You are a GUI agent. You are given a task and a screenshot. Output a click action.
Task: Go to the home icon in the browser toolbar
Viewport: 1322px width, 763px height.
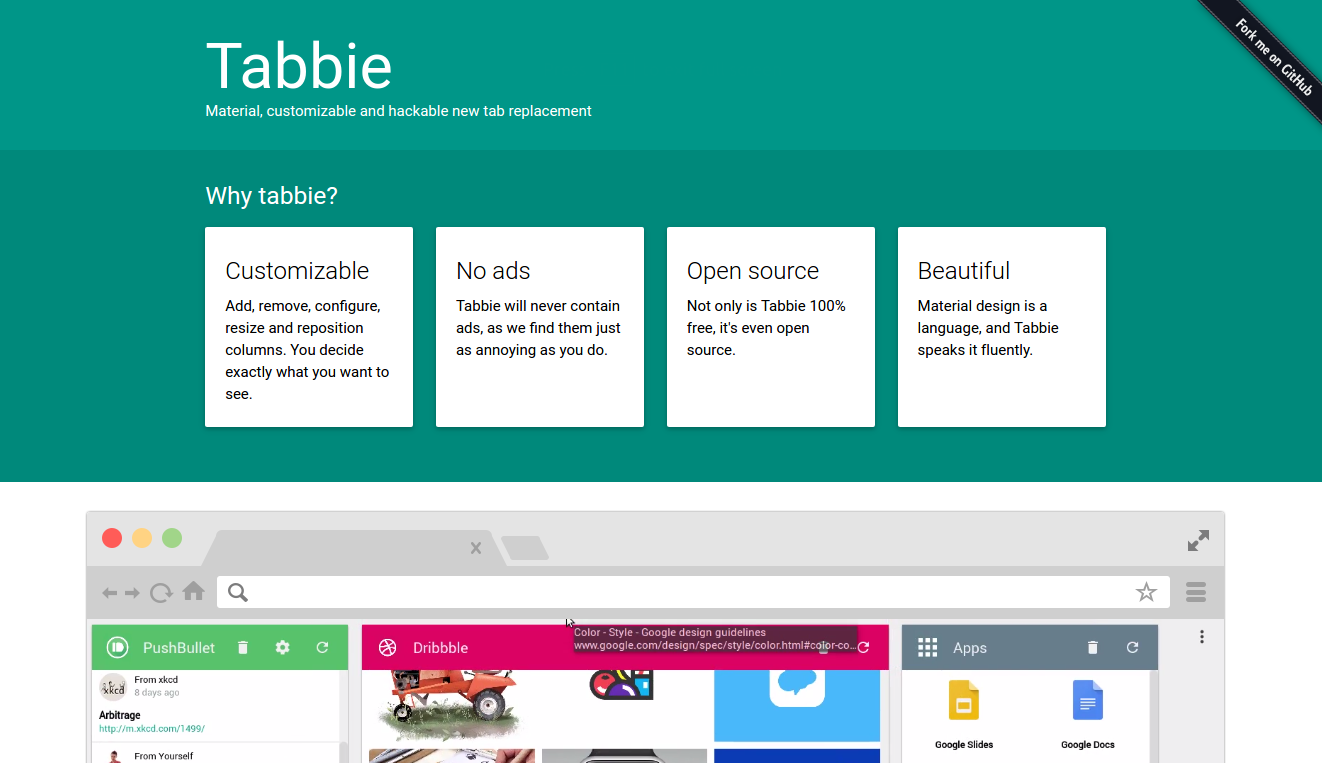tap(193, 591)
